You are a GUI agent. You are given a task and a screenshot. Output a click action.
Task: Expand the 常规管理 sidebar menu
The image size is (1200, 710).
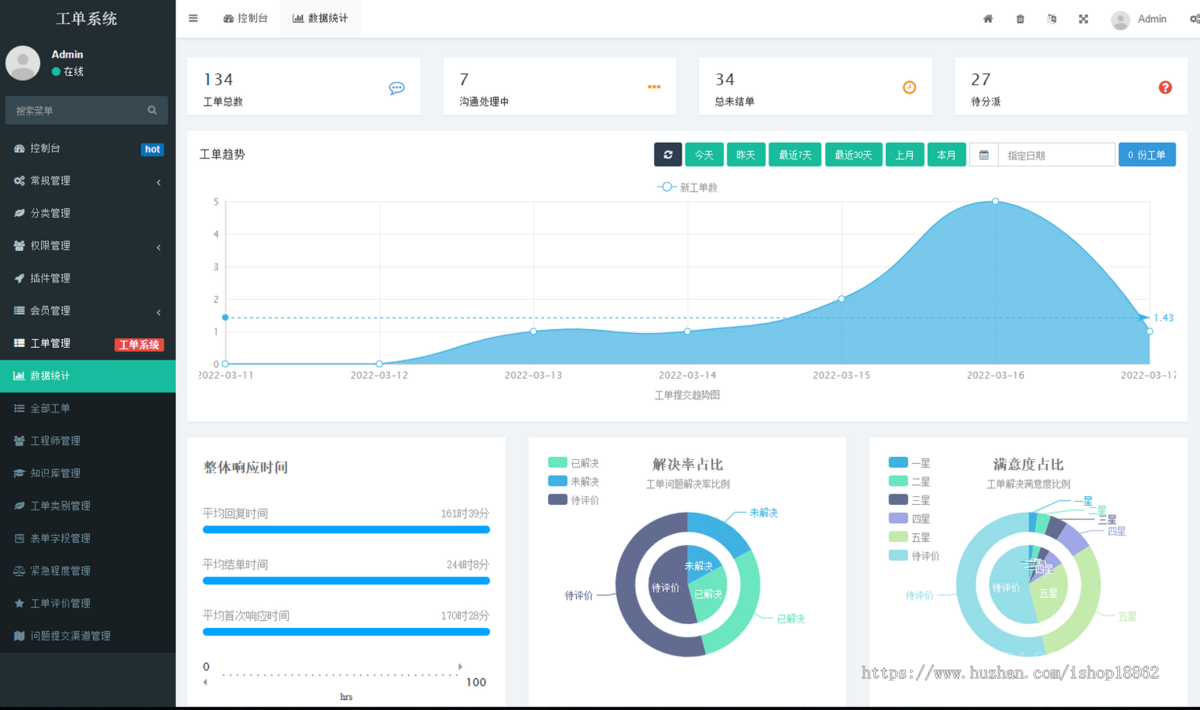87,181
